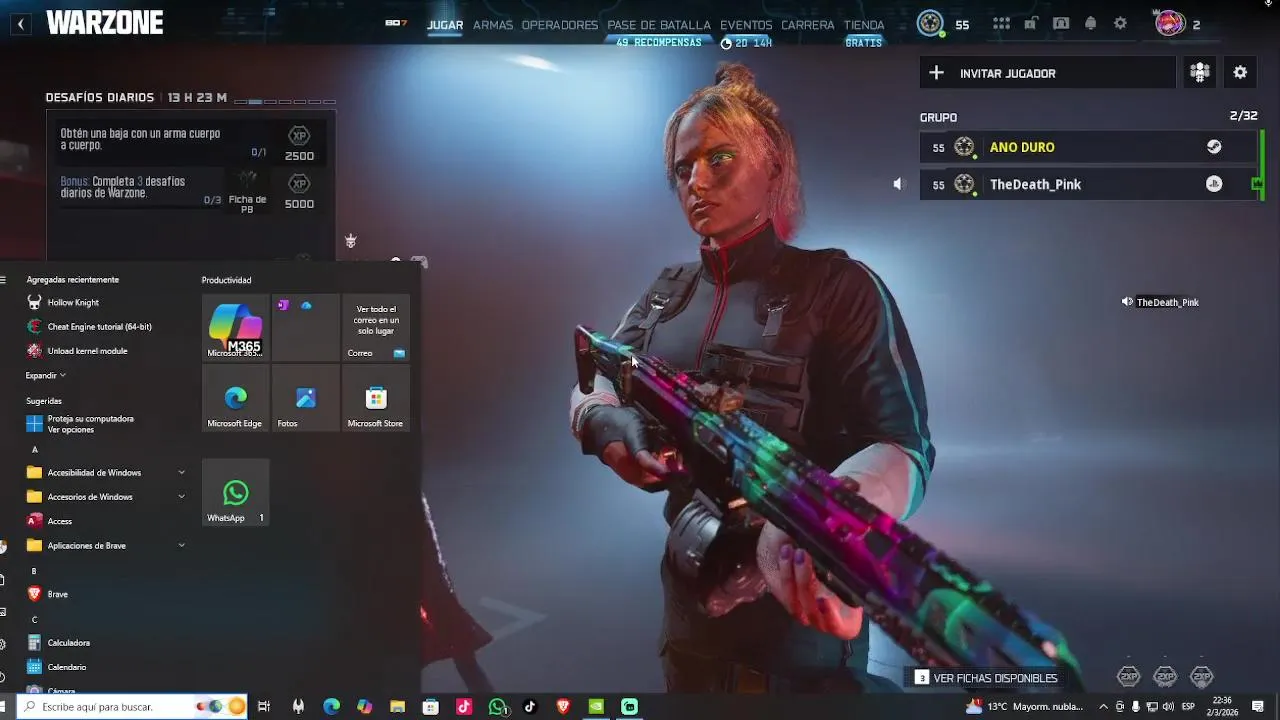
Task: Open the Microsoft 365 tile
Action: pyautogui.click(x=235, y=327)
